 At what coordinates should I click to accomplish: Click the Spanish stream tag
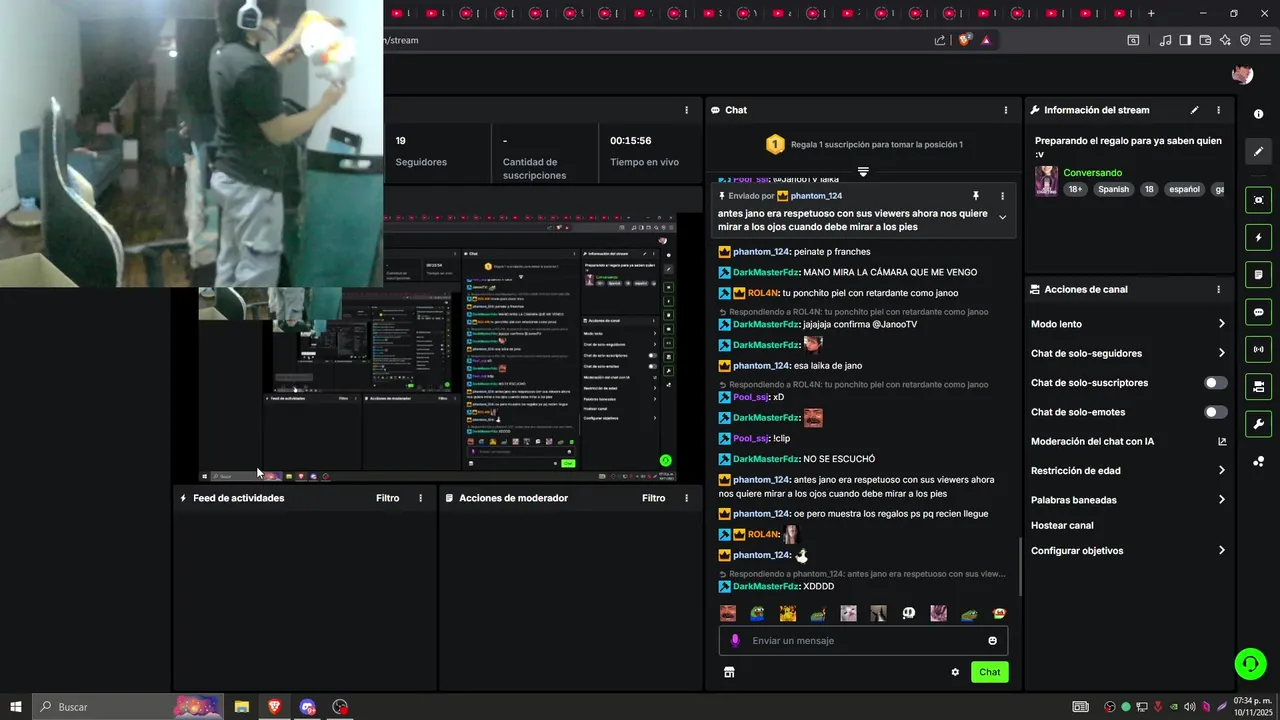click(x=1113, y=189)
